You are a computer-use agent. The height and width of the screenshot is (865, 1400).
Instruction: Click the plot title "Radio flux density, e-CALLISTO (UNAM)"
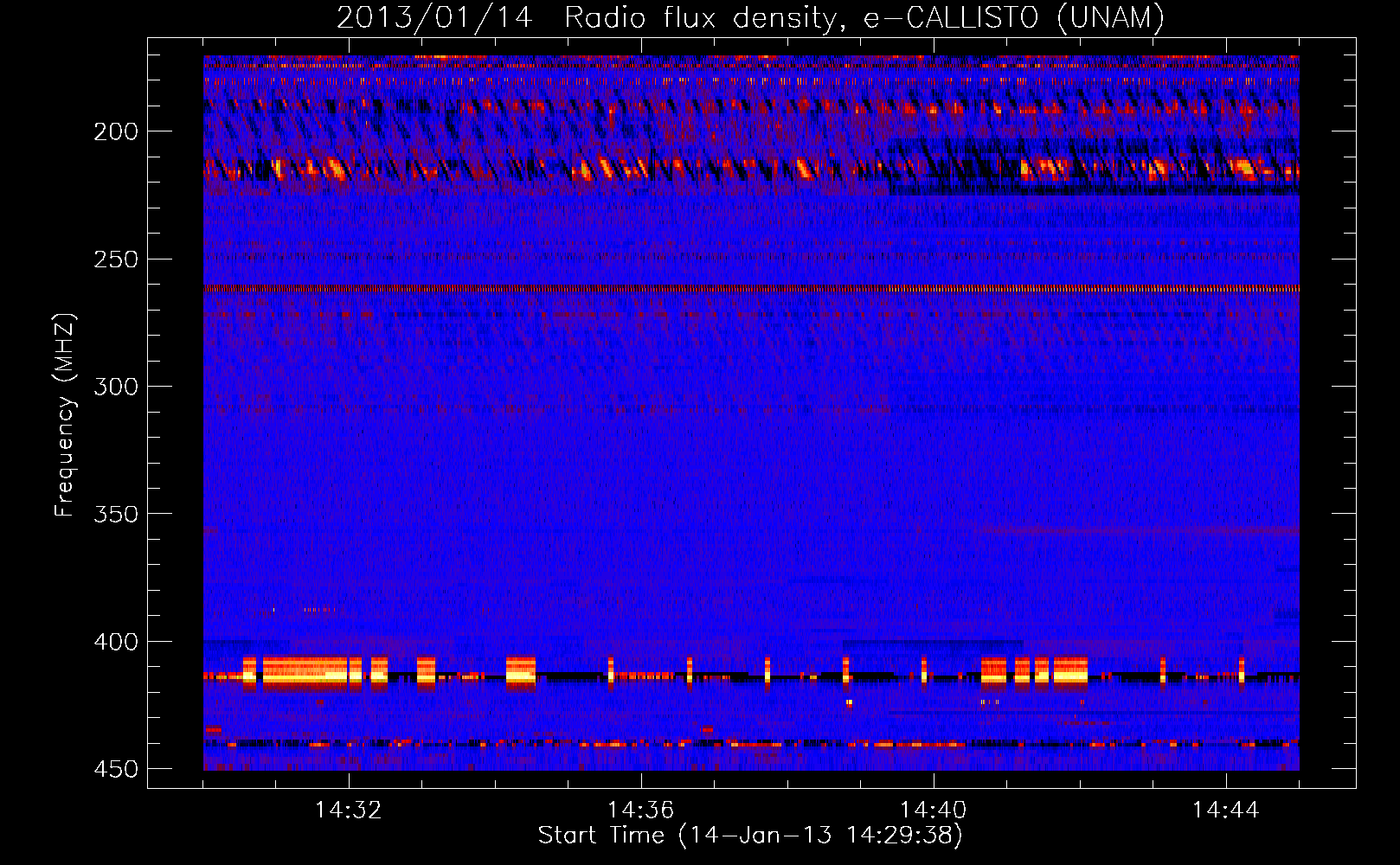[864, 17]
